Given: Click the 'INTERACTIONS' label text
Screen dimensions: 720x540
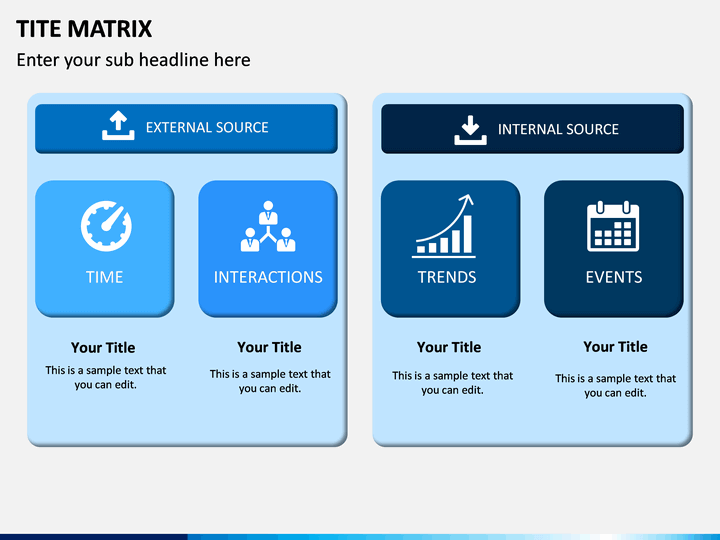Looking at the screenshot, I should point(268,277).
